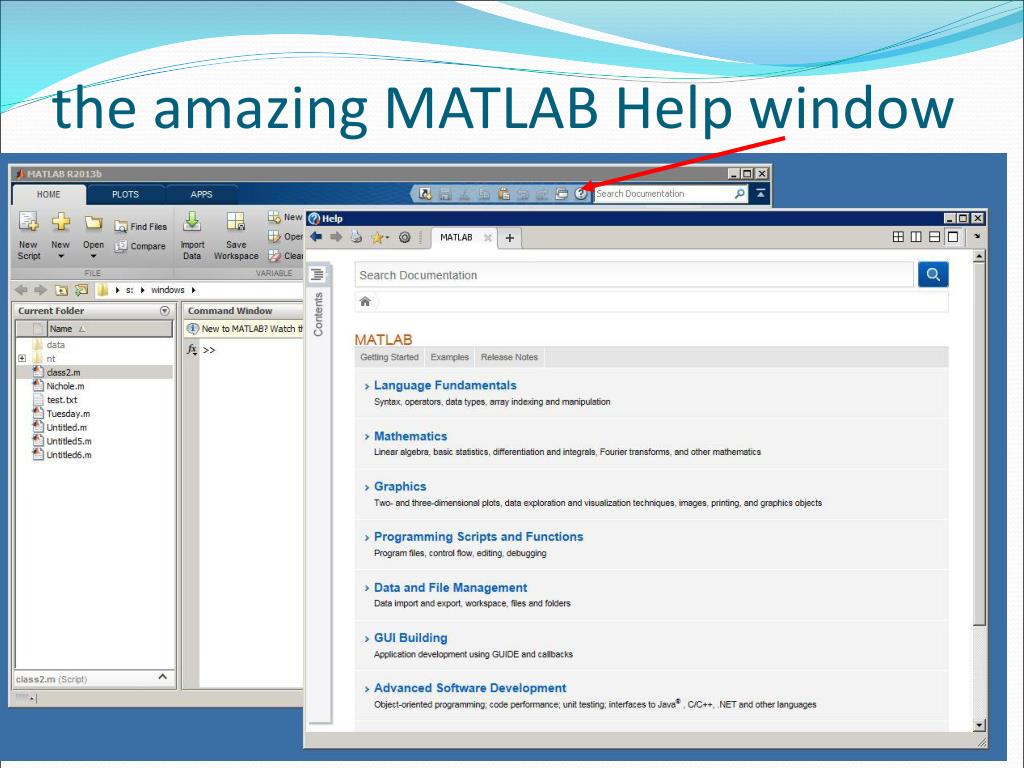The width and height of the screenshot is (1024, 768).
Task: Click the fx function browser icon in Command Window
Action: [x=192, y=349]
